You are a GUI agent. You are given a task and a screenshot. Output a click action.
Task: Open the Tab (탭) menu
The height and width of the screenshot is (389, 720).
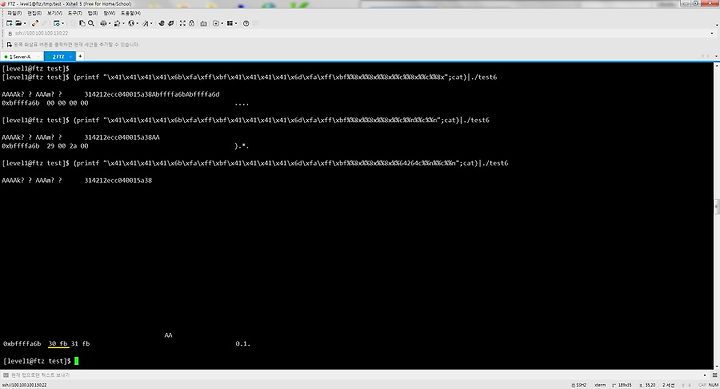pos(93,13)
